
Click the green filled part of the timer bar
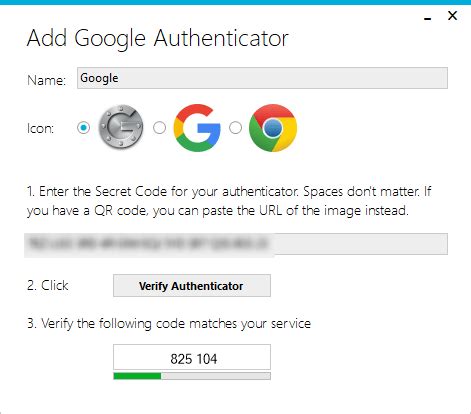[137, 376]
